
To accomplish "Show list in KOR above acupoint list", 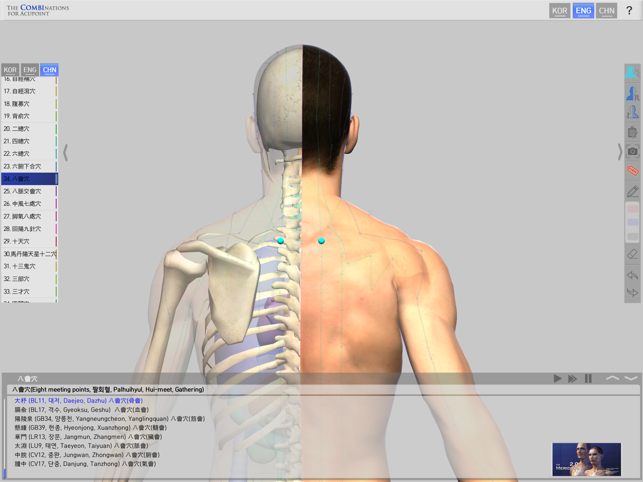I will (10, 70).
